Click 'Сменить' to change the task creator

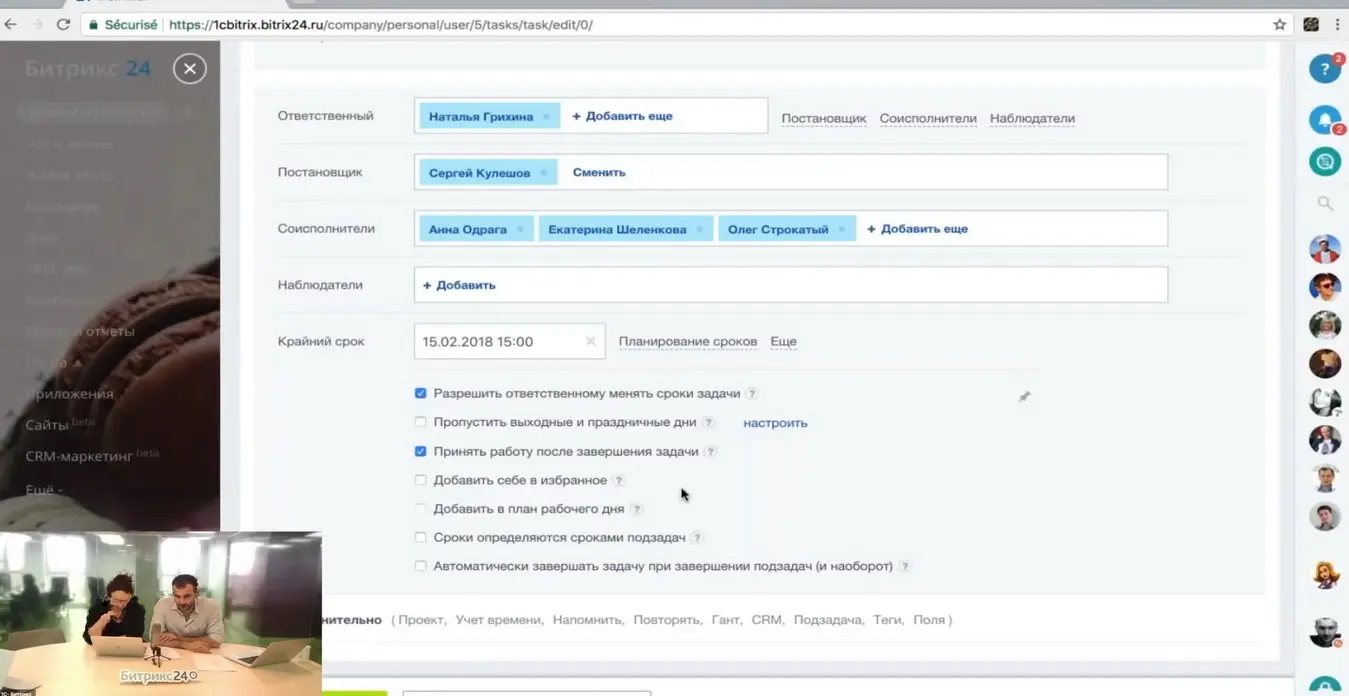(x=599, y=173)
